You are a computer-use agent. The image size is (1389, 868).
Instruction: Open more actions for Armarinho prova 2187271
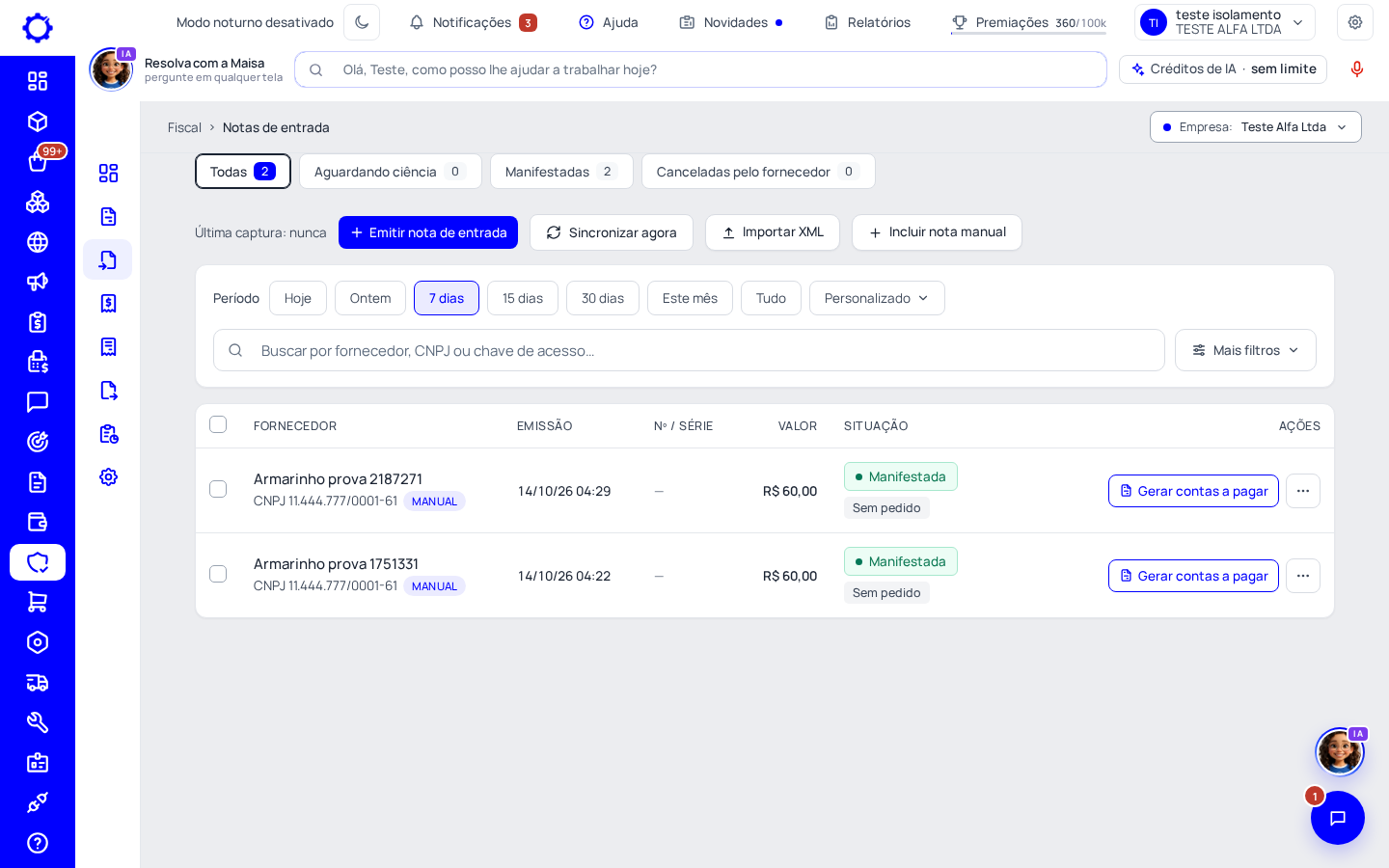(x=1303, y=491)
